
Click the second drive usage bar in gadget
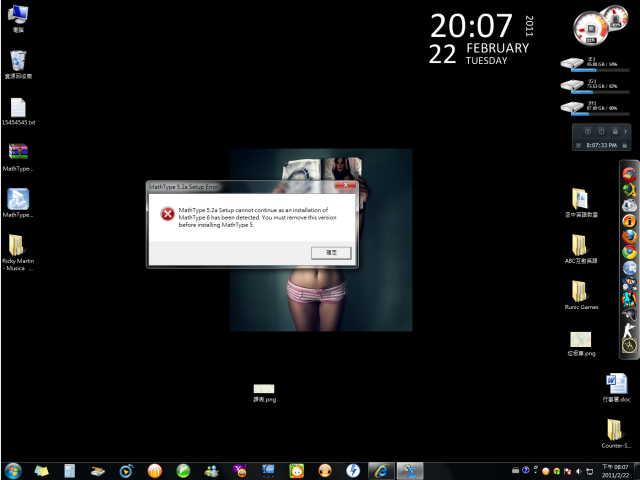600,92
